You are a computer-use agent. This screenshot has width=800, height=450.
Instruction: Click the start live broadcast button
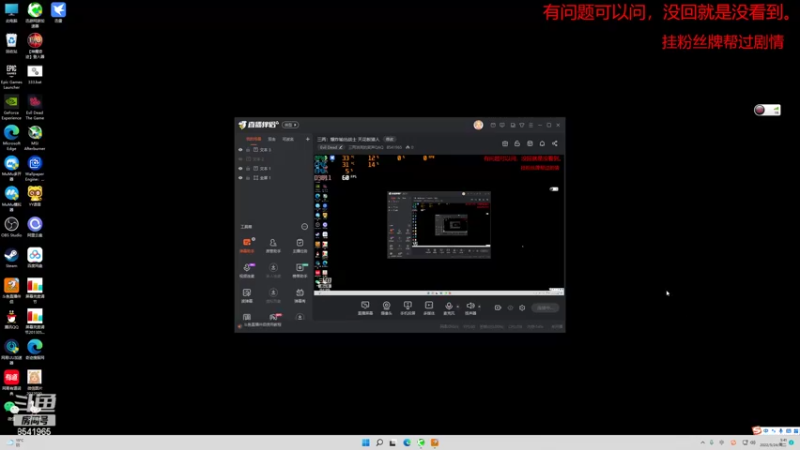pyautogui.click(x=545, y=308)
